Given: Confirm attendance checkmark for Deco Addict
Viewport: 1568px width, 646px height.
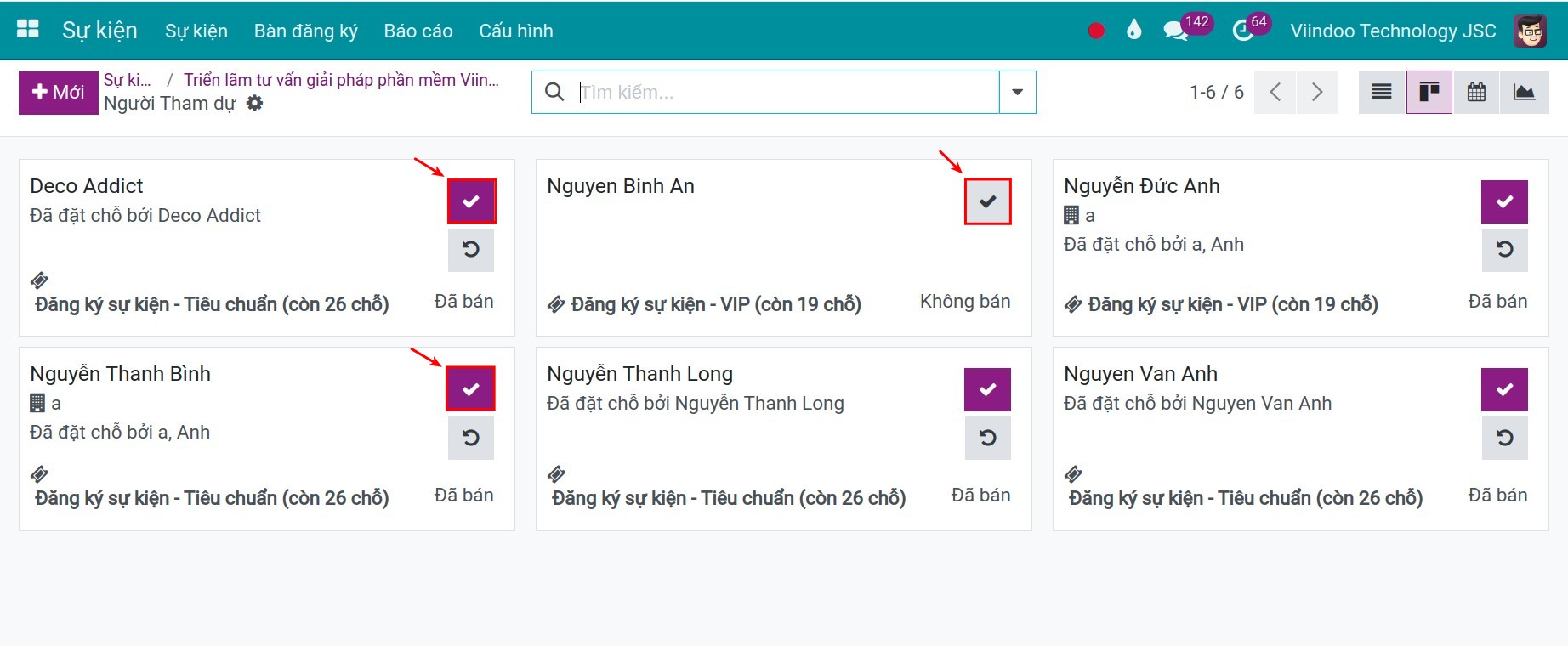Looking at the screenshot, I should coord(471,201).
